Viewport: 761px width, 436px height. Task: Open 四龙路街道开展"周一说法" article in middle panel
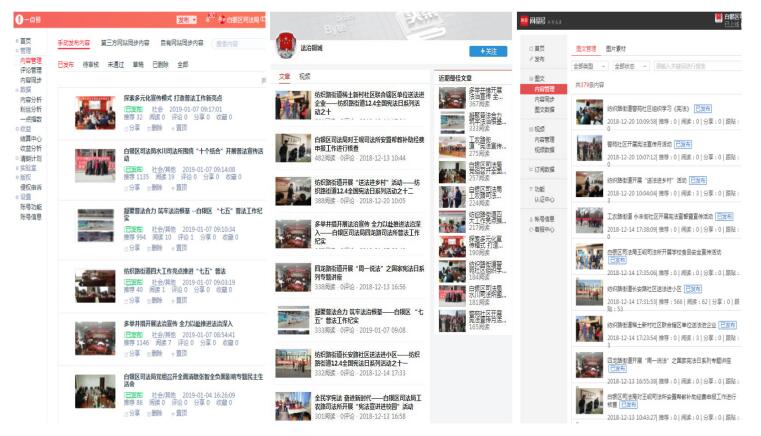tap(369, 272)
